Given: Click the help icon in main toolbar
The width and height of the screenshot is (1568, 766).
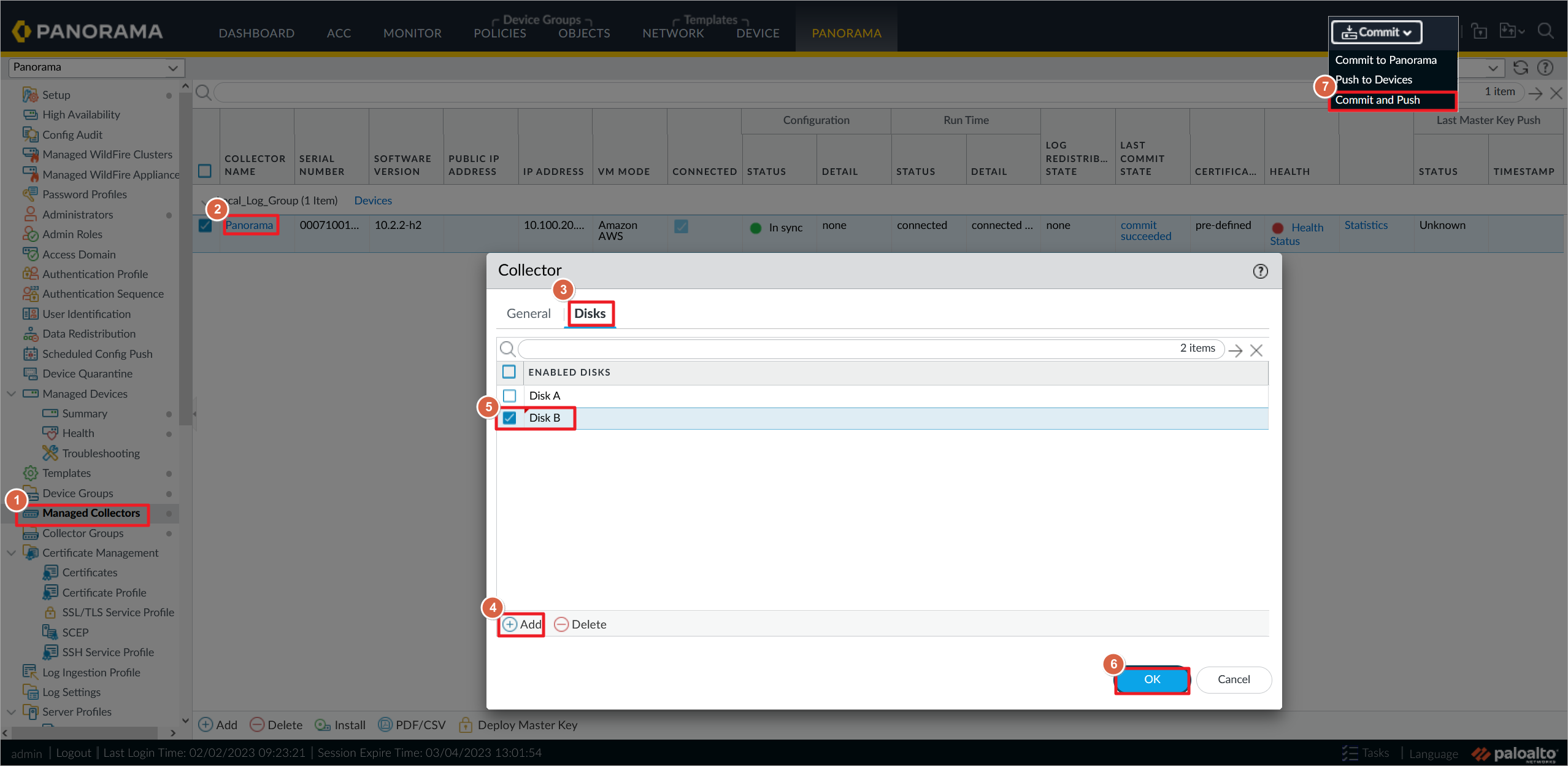Looking at the screenshot, I should tap(1546, 68).
